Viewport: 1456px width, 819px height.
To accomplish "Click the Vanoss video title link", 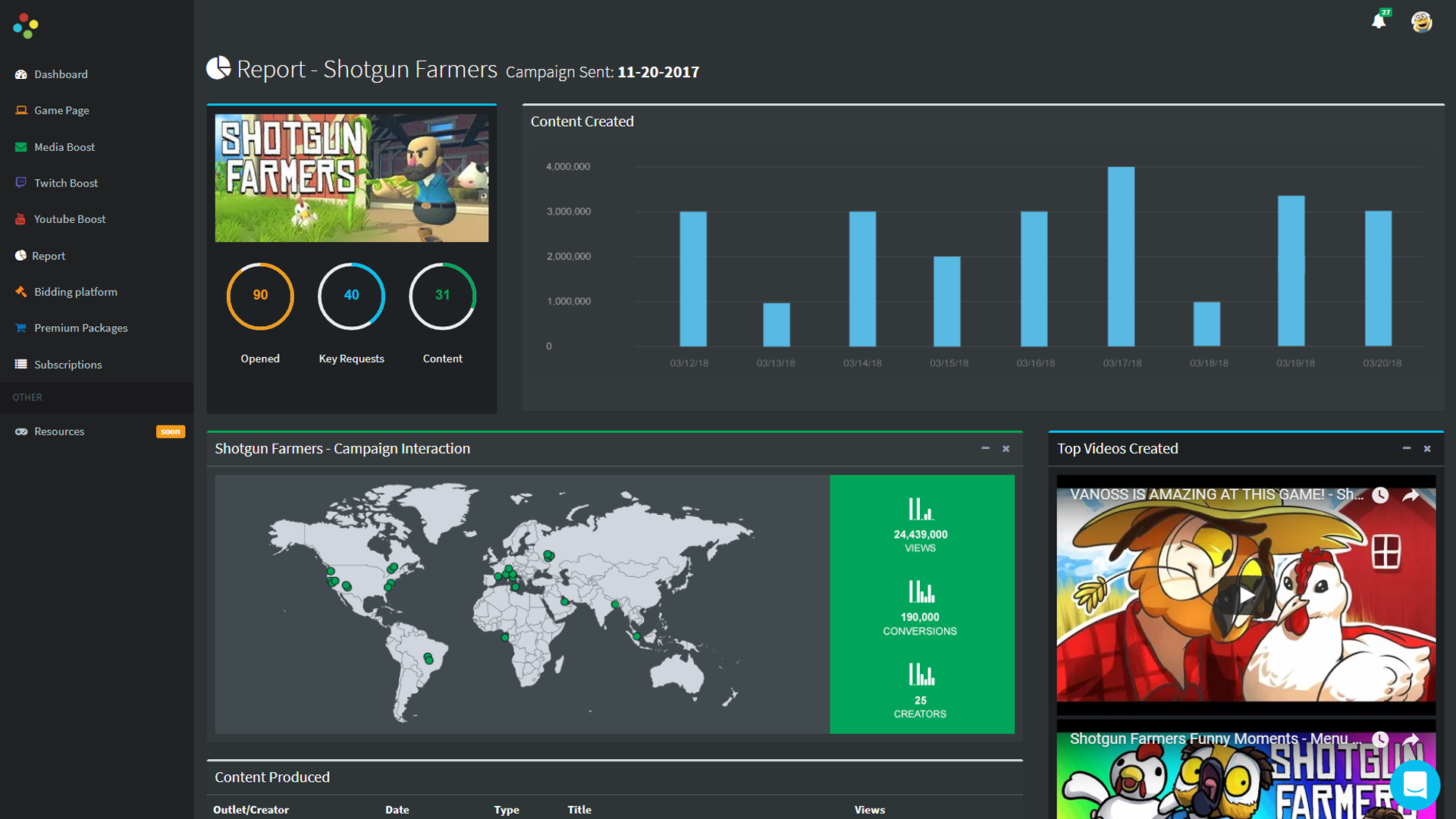I will 1213,494.
